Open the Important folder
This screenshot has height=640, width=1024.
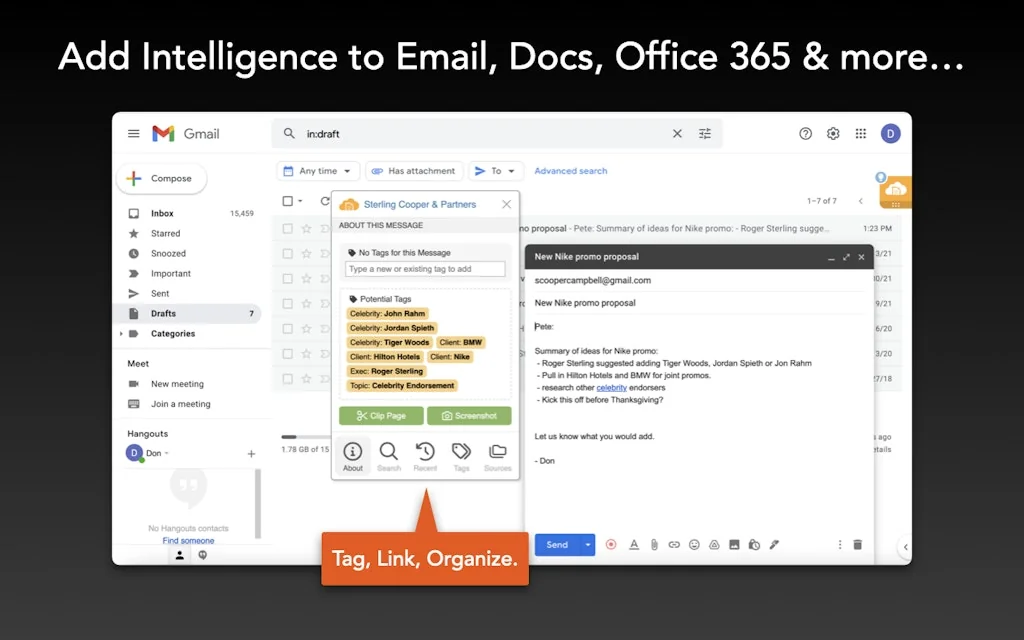[x=189, y=274]
